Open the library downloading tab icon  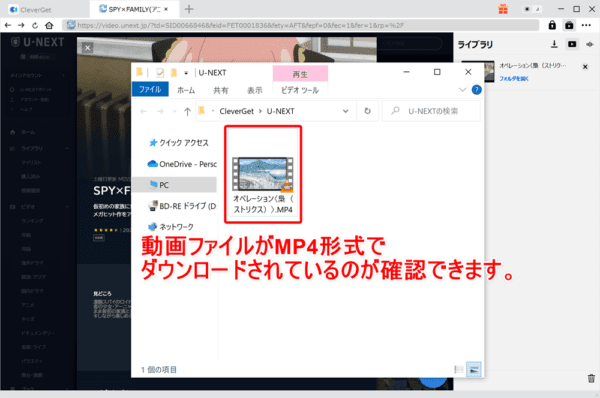pos(554,44)
